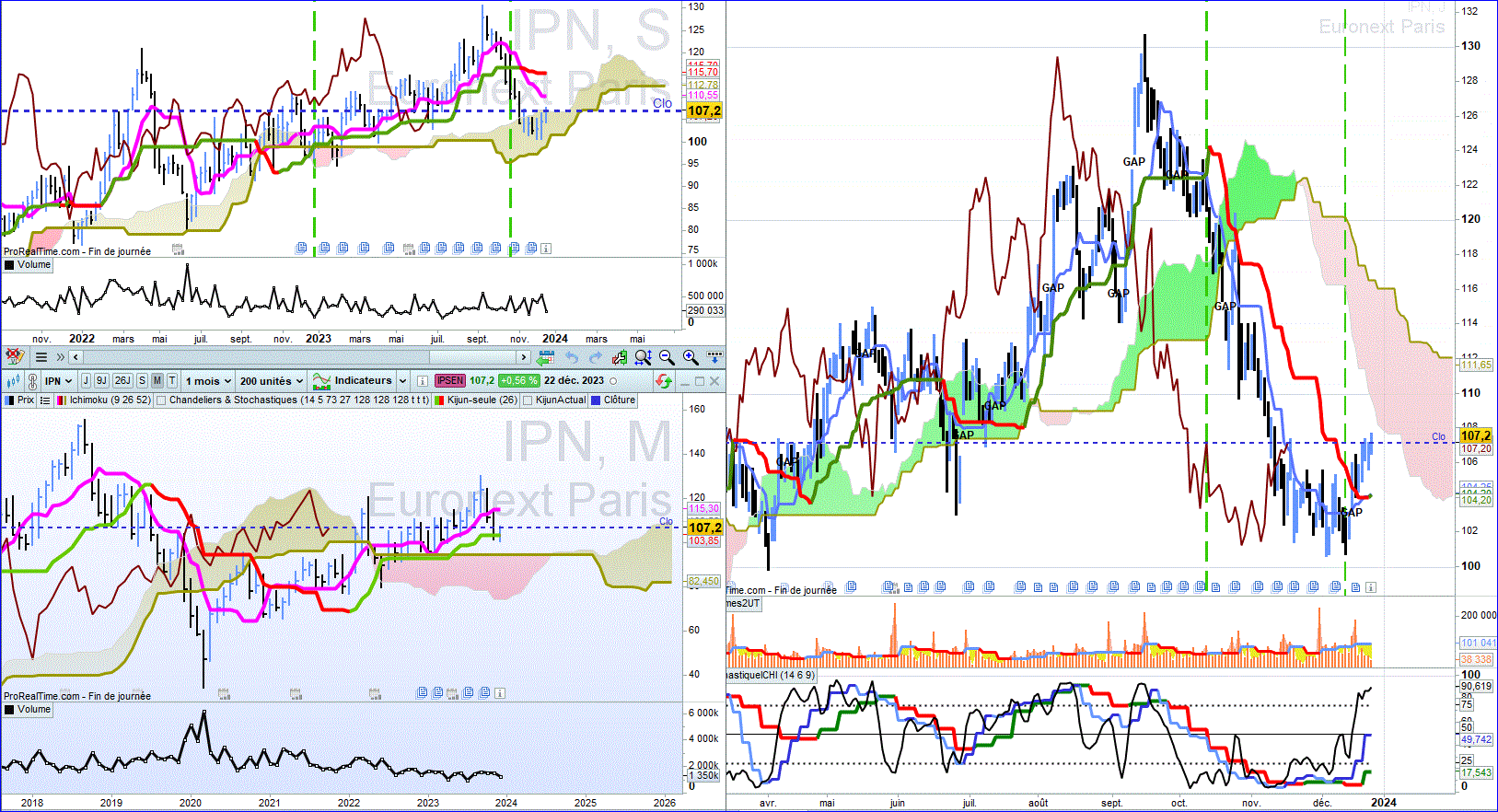Open the IPN ticker dropdown
The height and width of the screenshot is (812, 1498).
(x=60, y=381)
